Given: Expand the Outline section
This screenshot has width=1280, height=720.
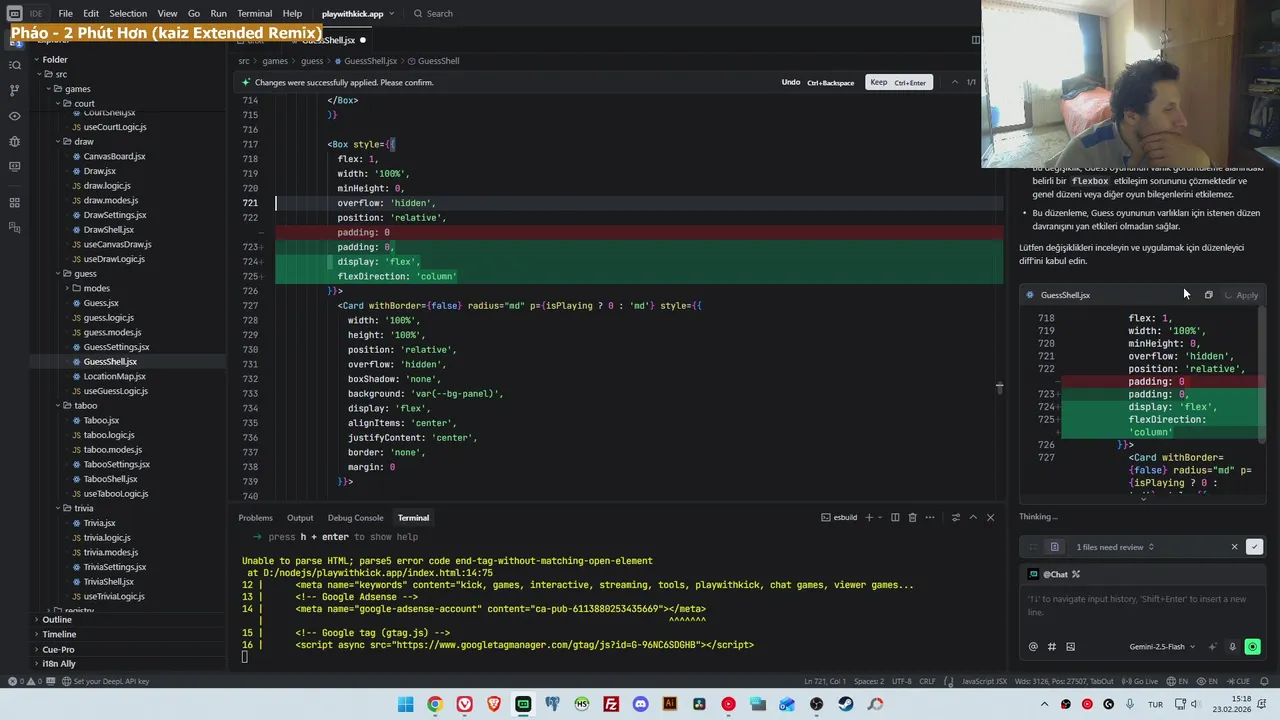Looking at the screenshot, I should (56, 620).
